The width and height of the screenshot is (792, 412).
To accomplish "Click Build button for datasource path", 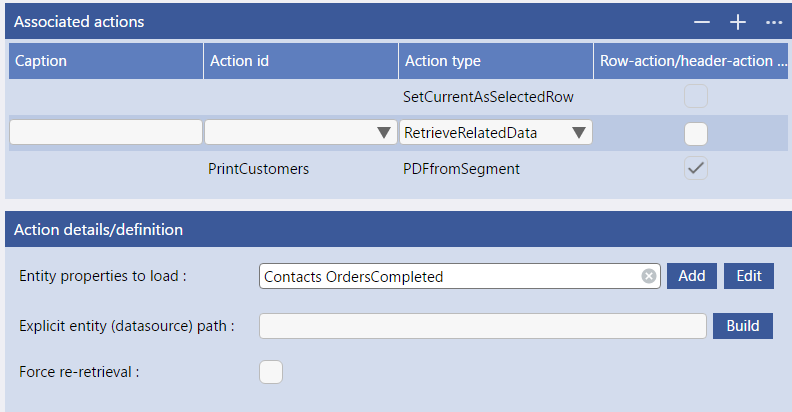I will tap(742, 326).
